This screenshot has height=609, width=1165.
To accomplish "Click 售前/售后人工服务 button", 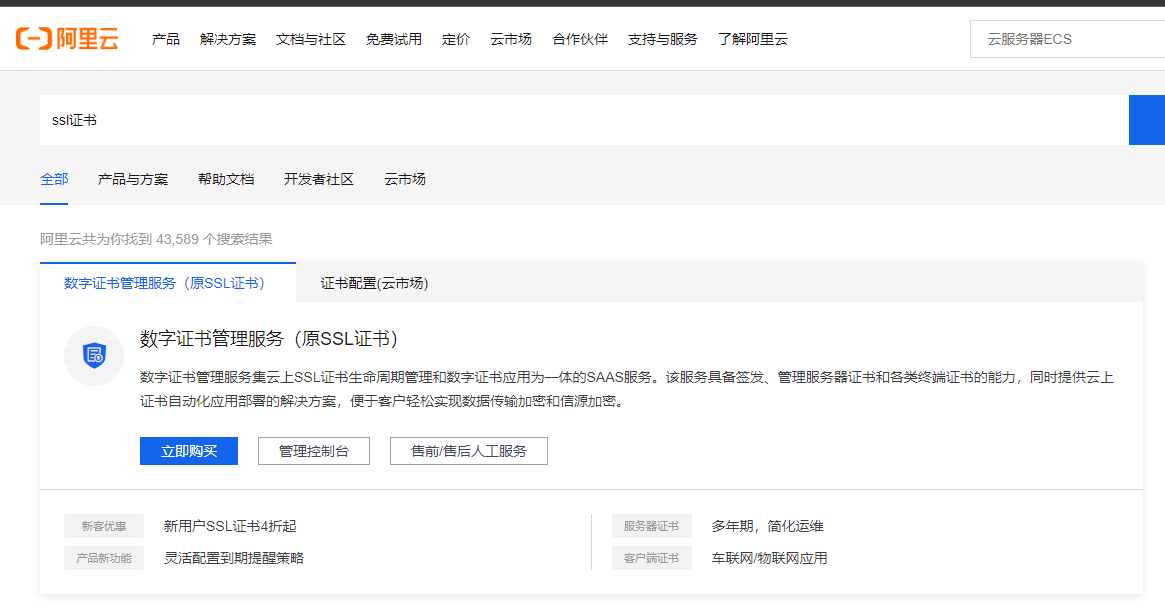I will coord(469,451).
